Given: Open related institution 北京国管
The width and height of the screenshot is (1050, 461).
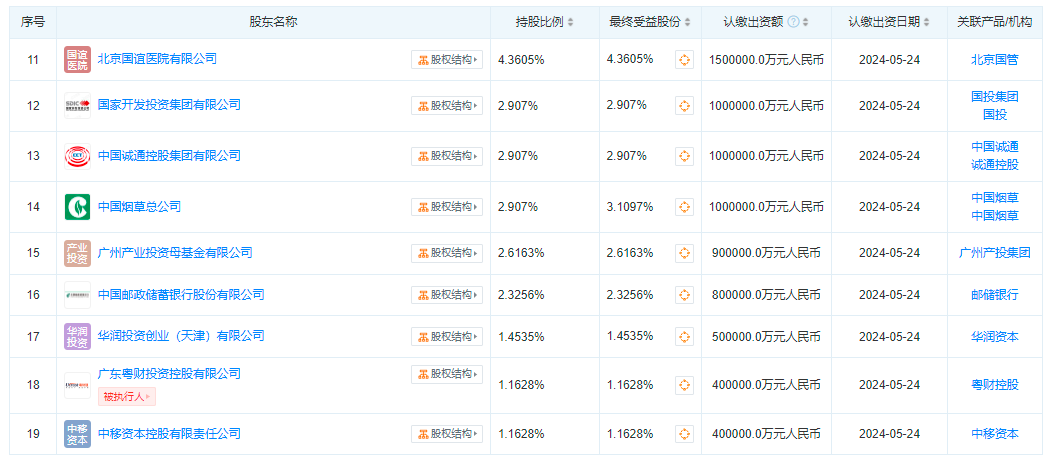Looking at the screenshot, I should pos(994,60).
